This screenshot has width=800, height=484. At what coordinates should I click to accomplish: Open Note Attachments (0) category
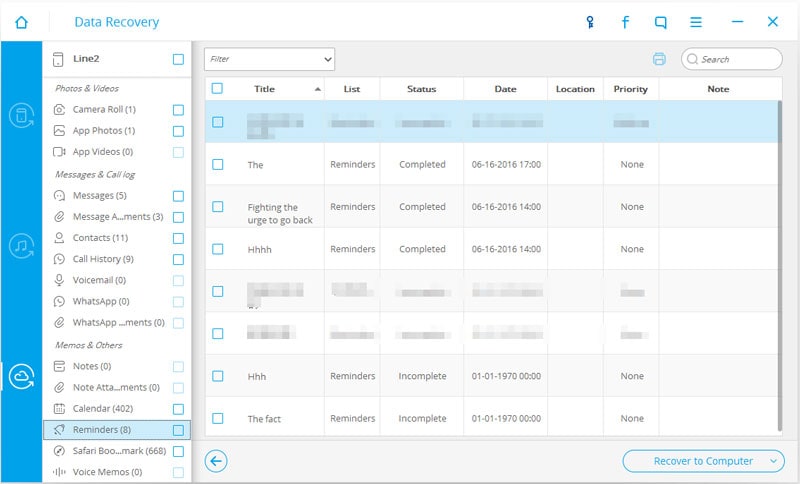[116, 388]
